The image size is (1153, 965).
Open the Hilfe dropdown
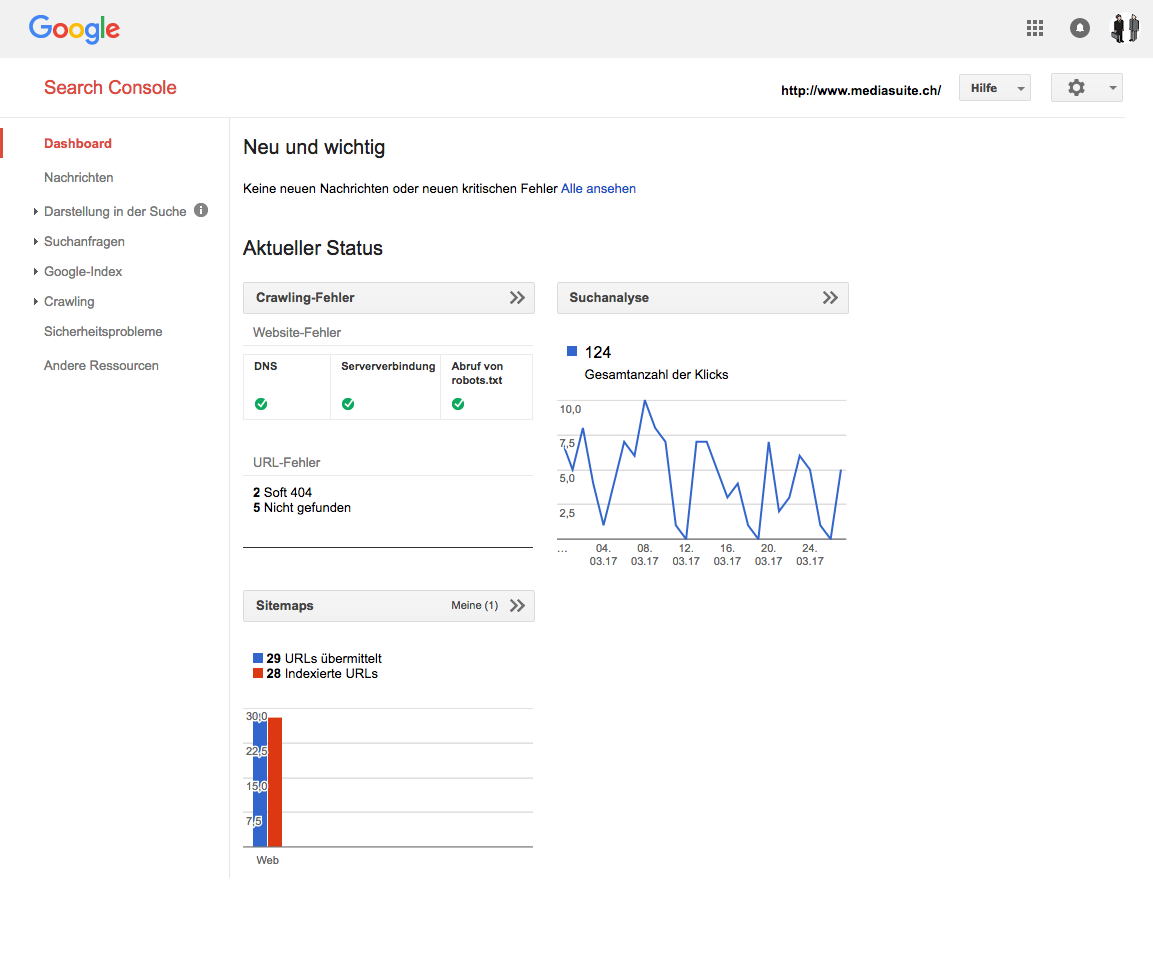click(x=994, y=88)
